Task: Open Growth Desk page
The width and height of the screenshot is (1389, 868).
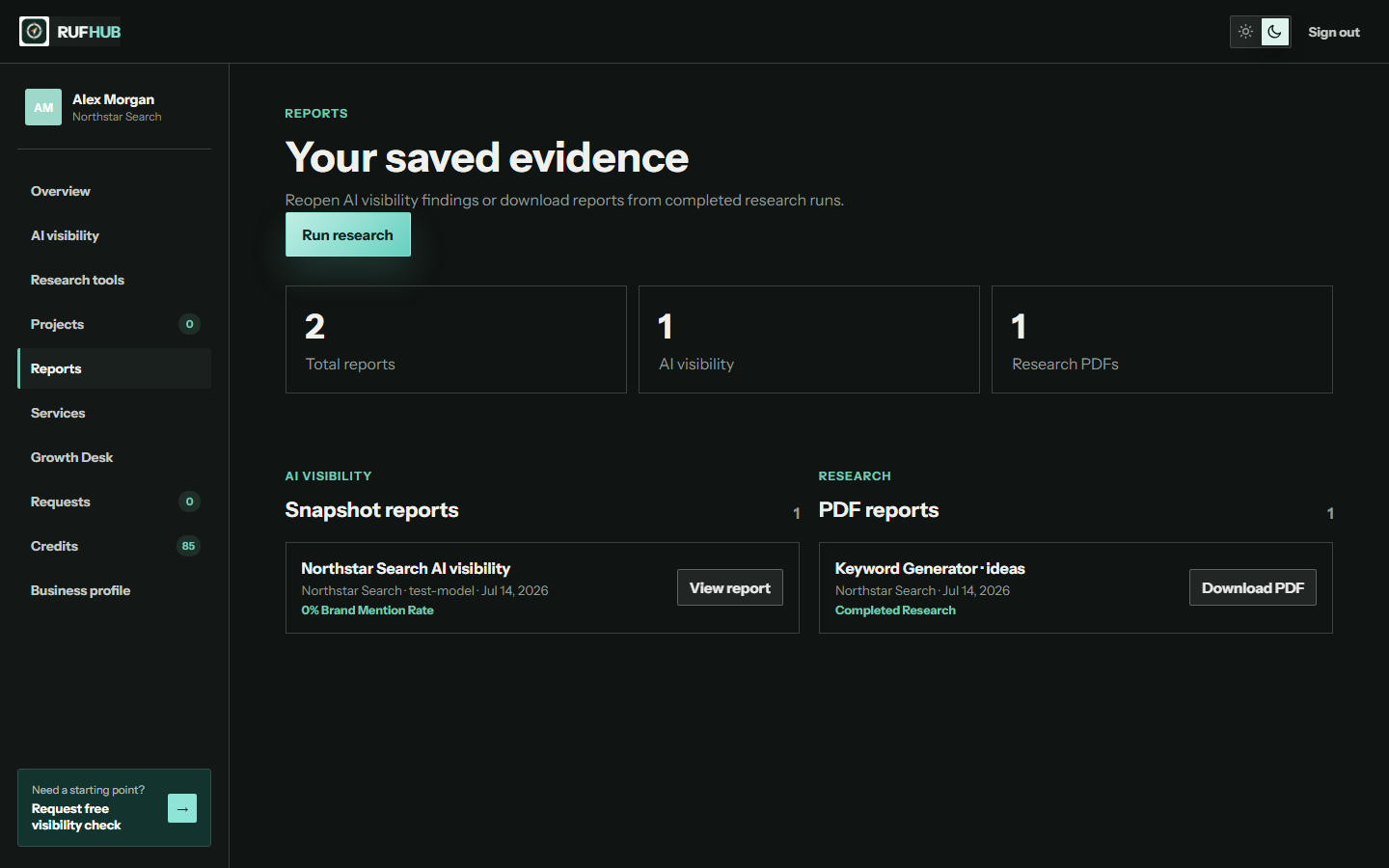Action: [x=114, y=457]
